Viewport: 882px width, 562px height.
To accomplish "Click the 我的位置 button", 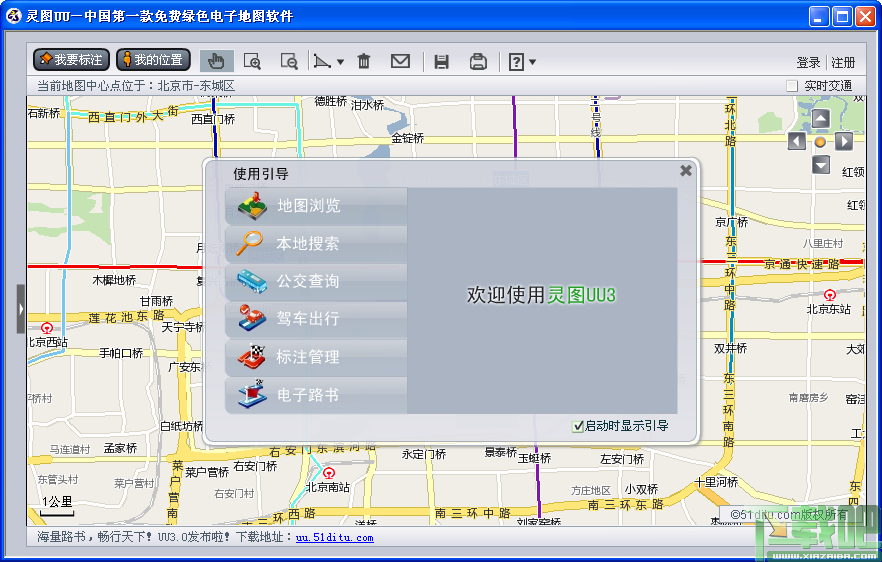I will [x=153, y=60].
